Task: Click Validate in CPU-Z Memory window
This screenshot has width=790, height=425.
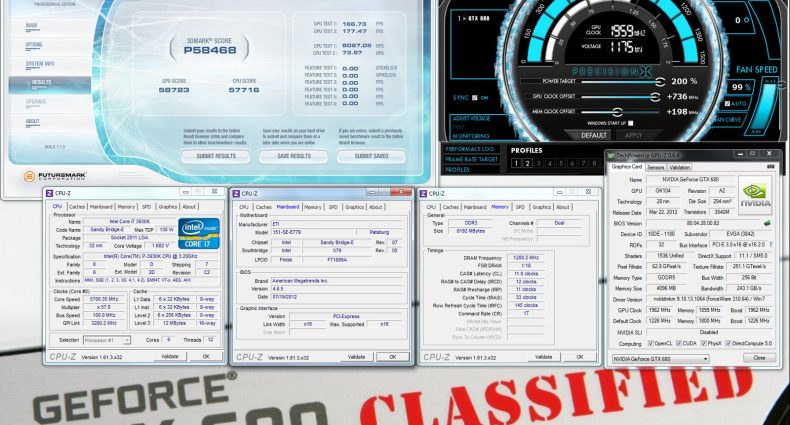Action: click(x=543, y=357)
